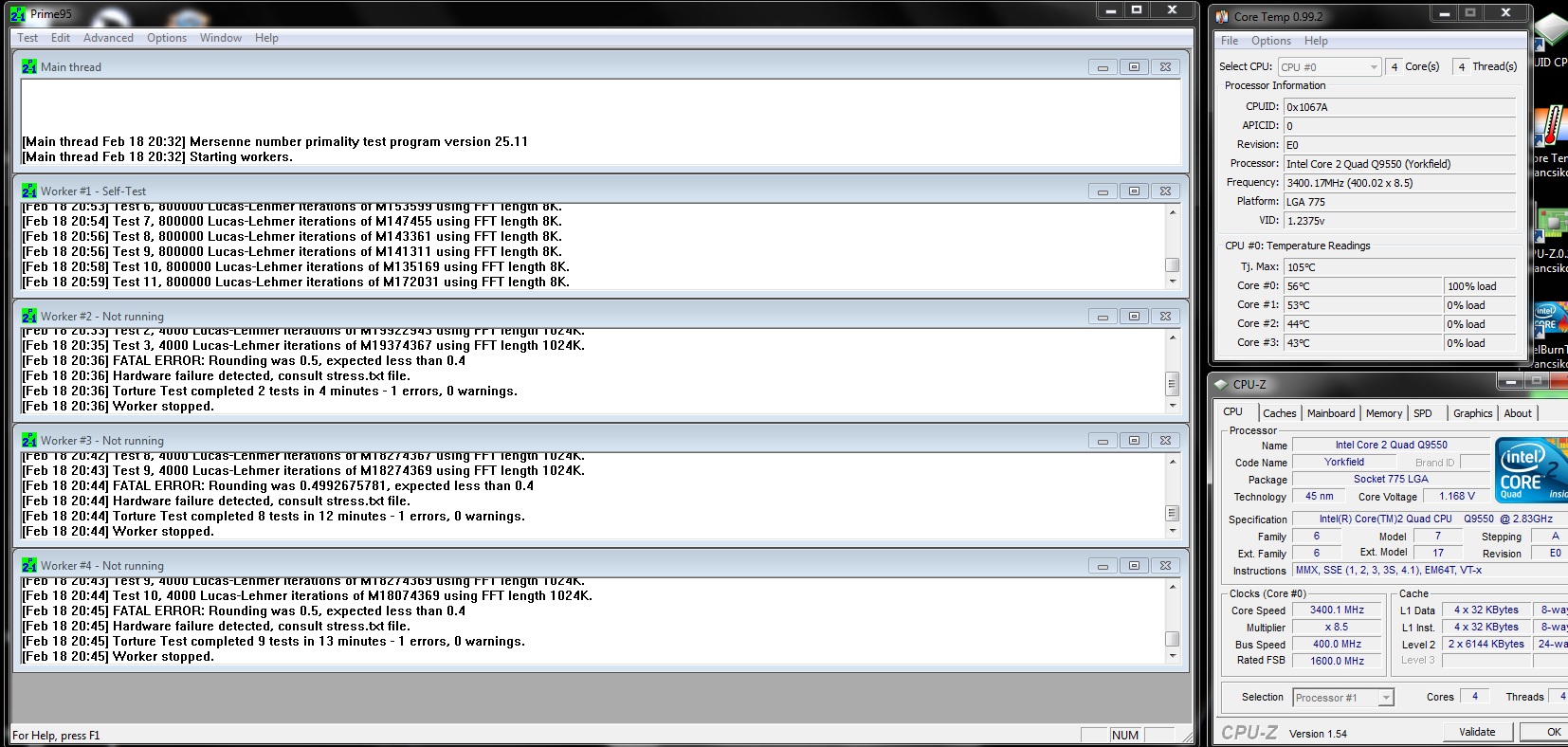Click the Worker #4 window icon
The width and height of the screenshot is (1568, 747).
click(29, 566)
